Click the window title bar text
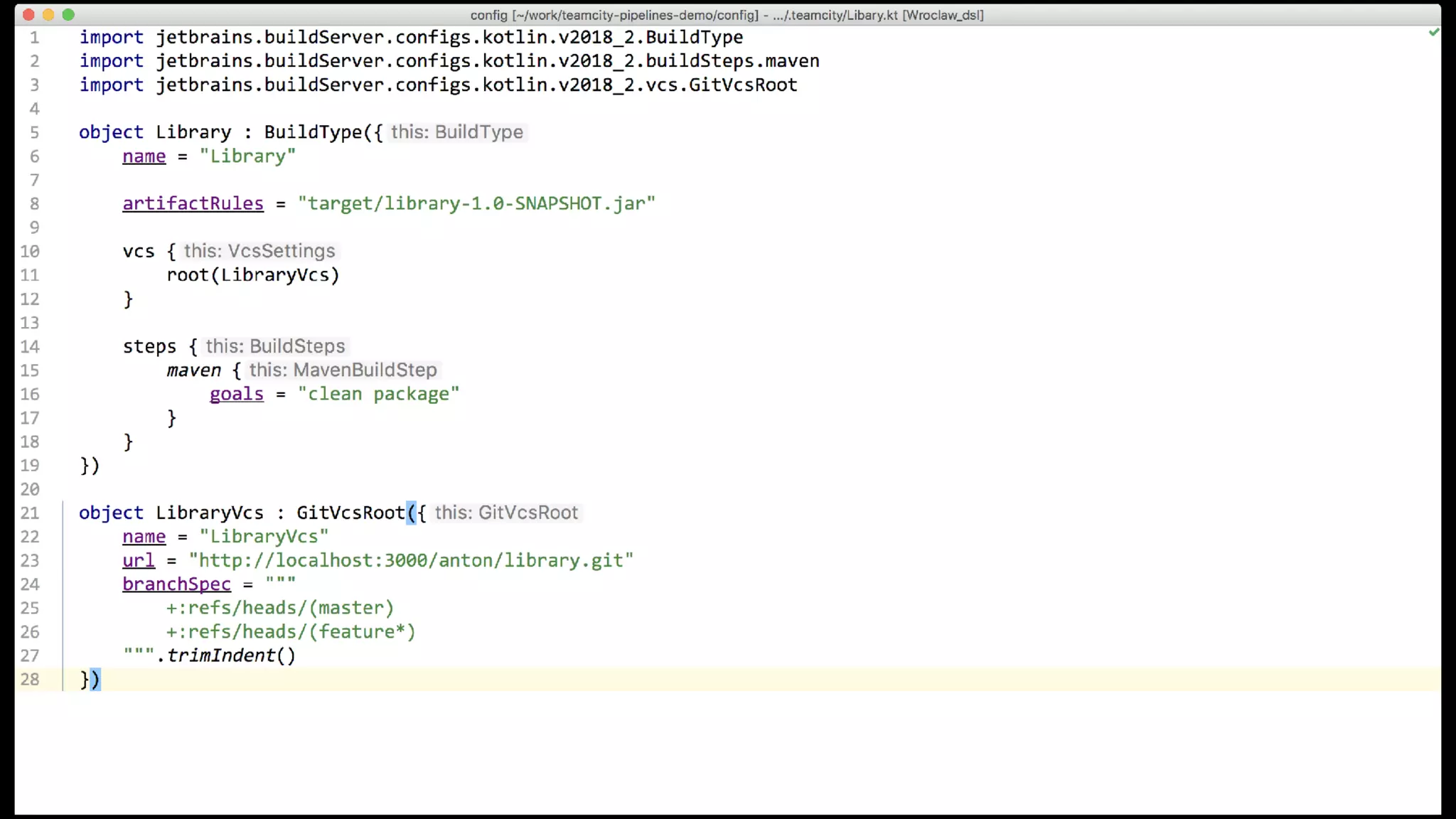Image resolution: width=1456 pixels, height=819 pixels. 727,15
